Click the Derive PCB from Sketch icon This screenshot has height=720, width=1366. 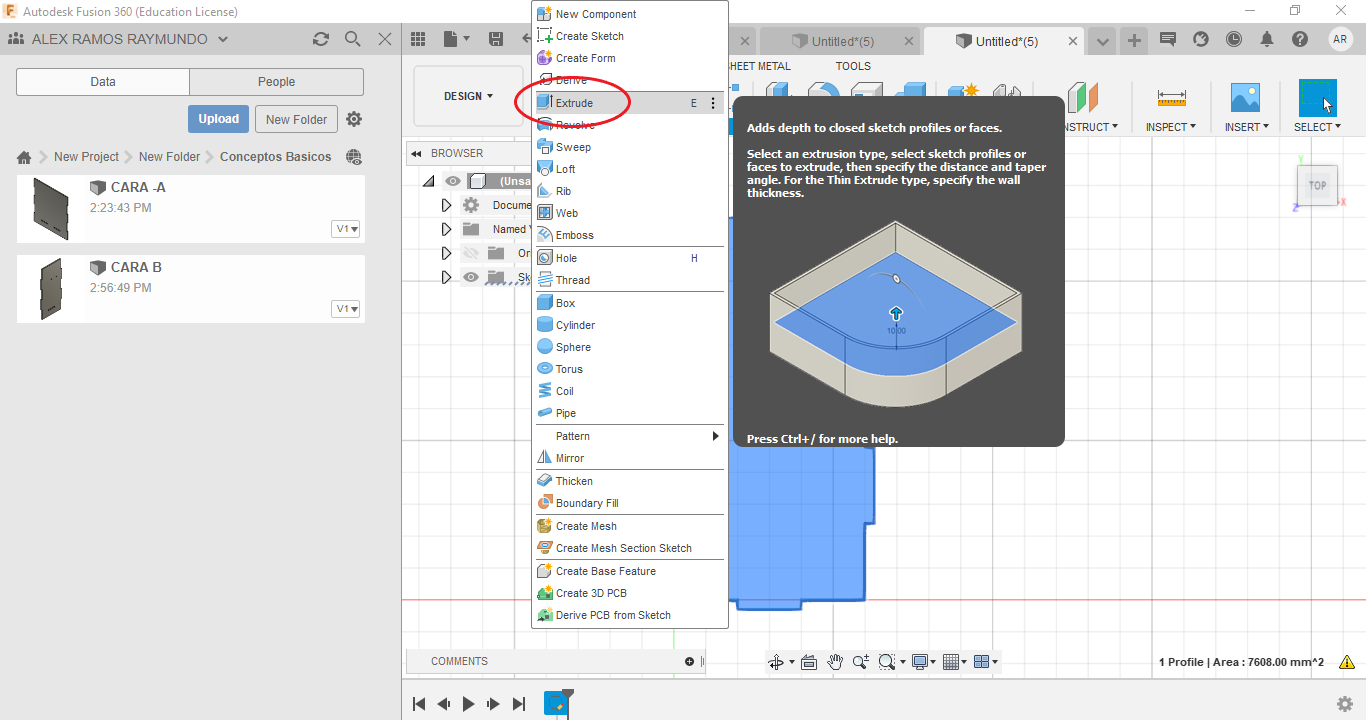[x=545, y=615]
